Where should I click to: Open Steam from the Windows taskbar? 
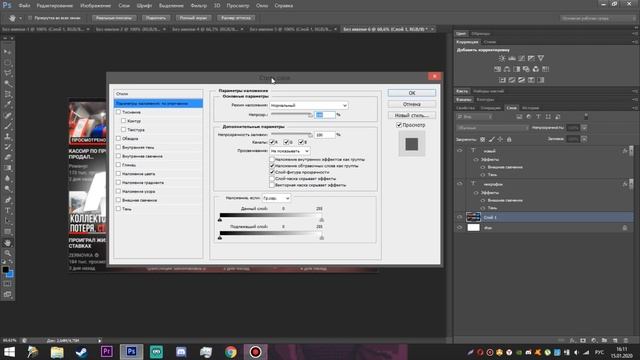pyautogui.click(x=82, y=352)
